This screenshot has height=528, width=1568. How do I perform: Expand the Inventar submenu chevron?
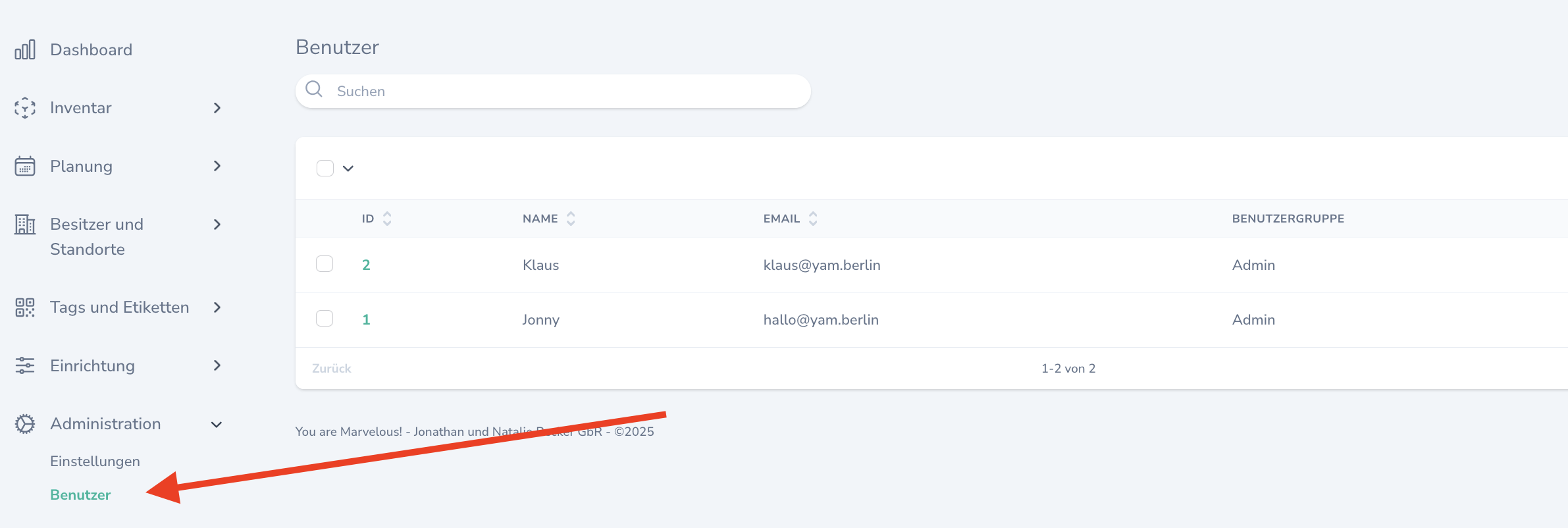(217, 108)
